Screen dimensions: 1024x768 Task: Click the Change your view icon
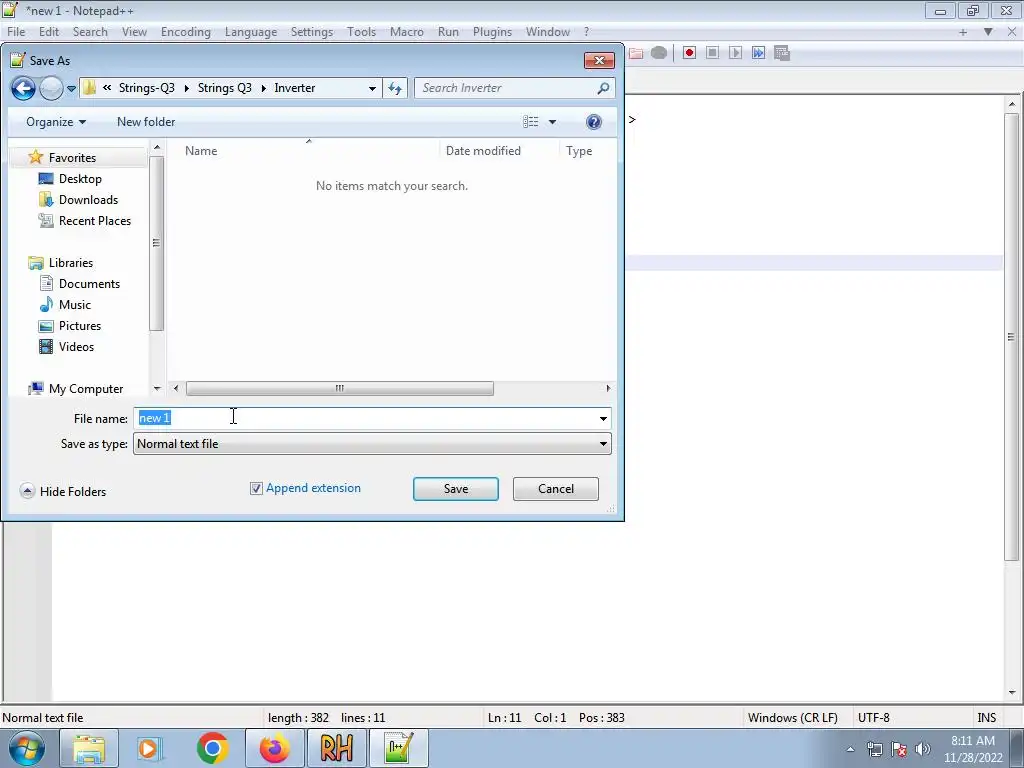(x=531, y=122)
